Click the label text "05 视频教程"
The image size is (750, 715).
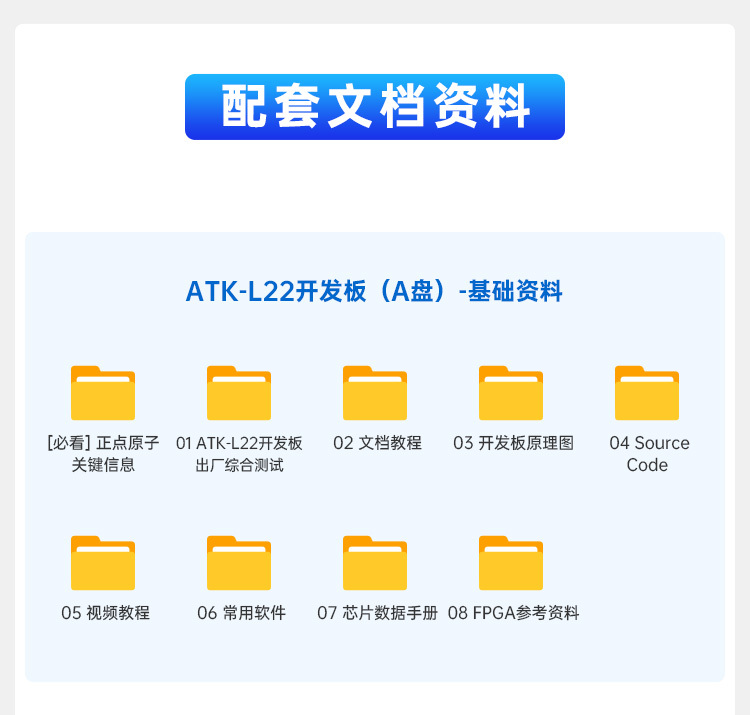pos(105,613)
